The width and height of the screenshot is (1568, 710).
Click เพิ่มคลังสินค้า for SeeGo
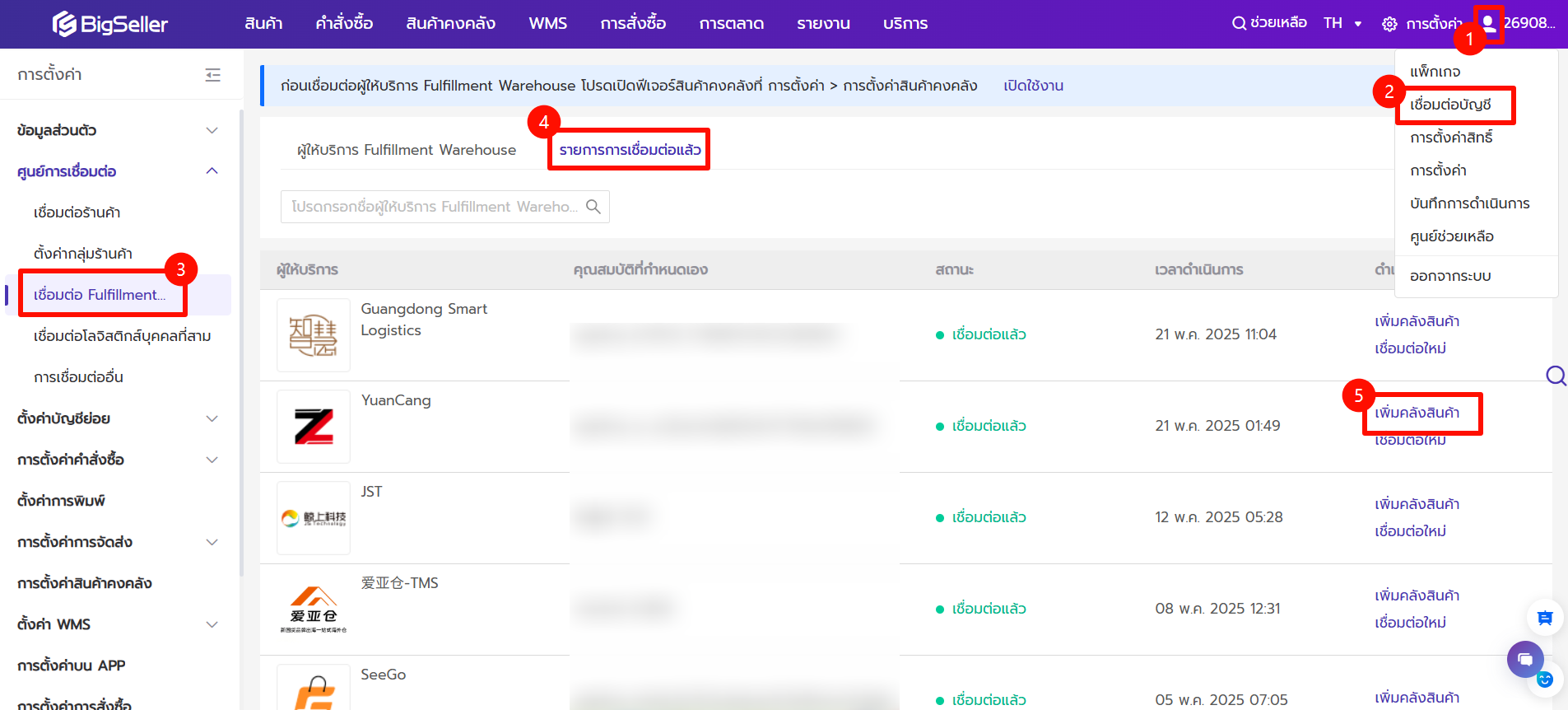1417,698
